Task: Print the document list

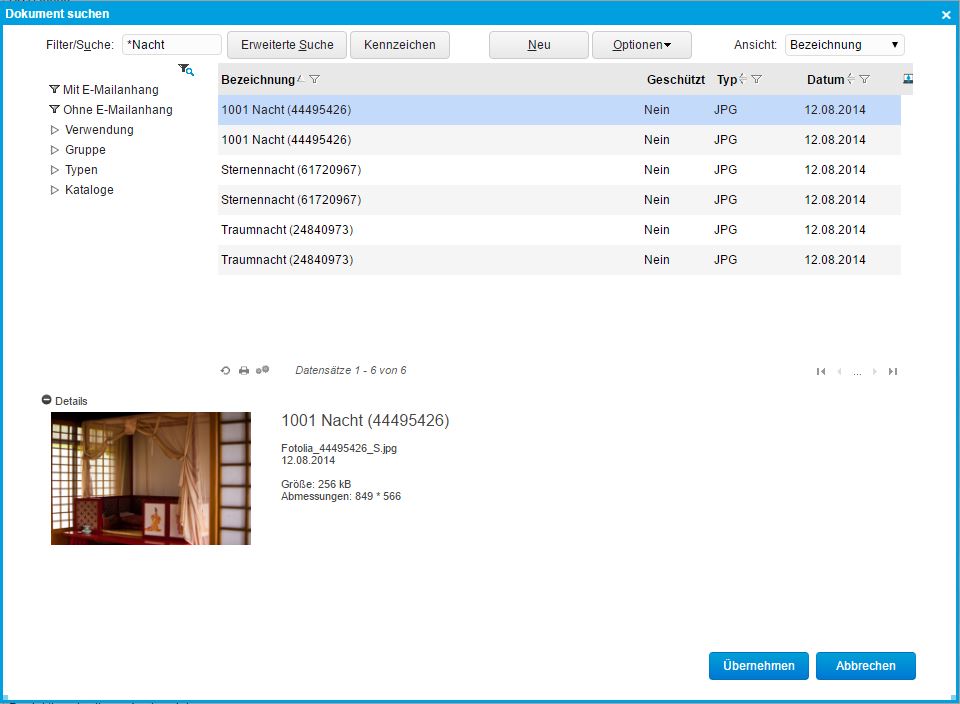Action: click(x=244, y=370)
